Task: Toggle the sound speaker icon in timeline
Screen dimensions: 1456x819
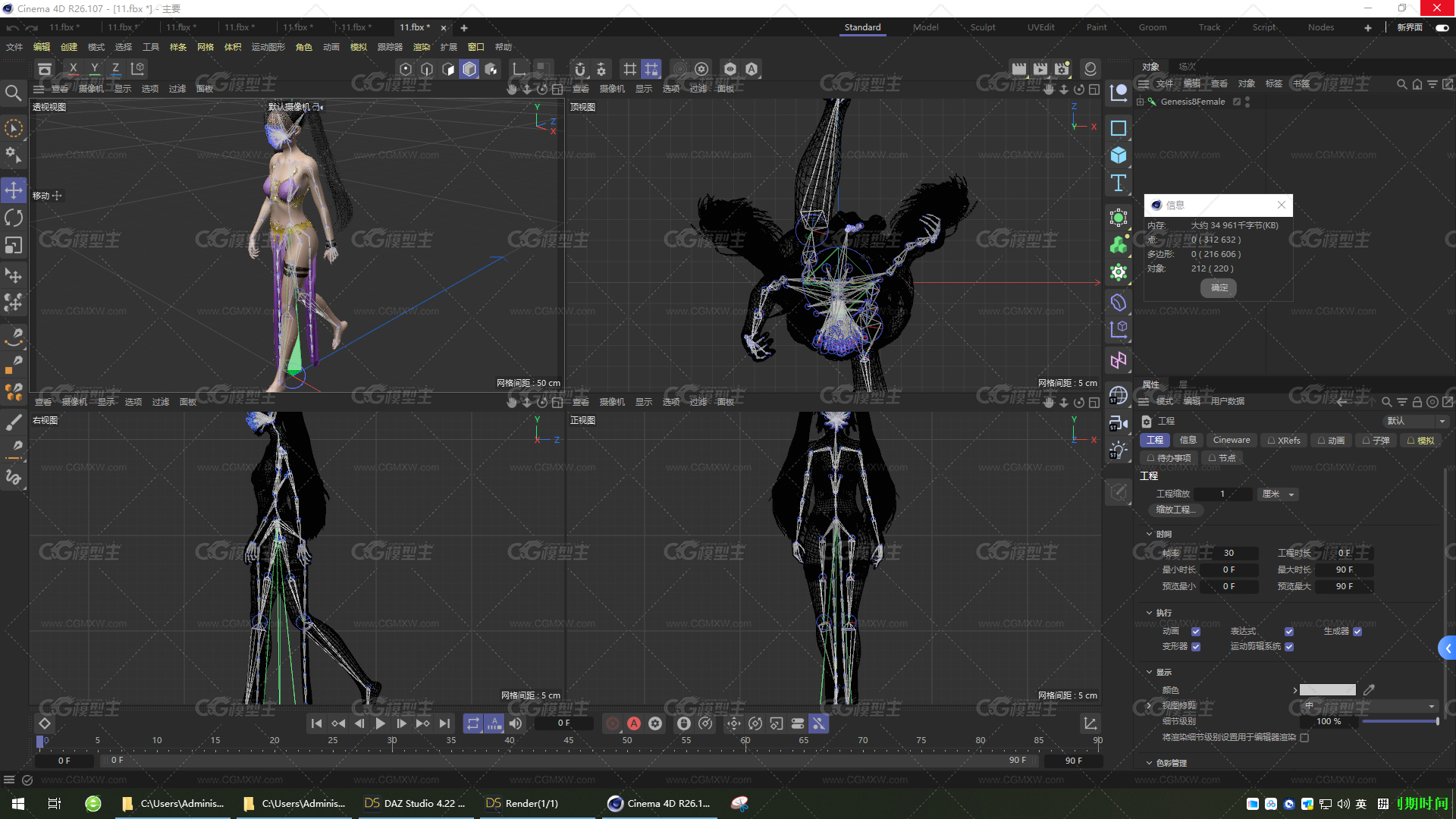Action: point(515,723)
